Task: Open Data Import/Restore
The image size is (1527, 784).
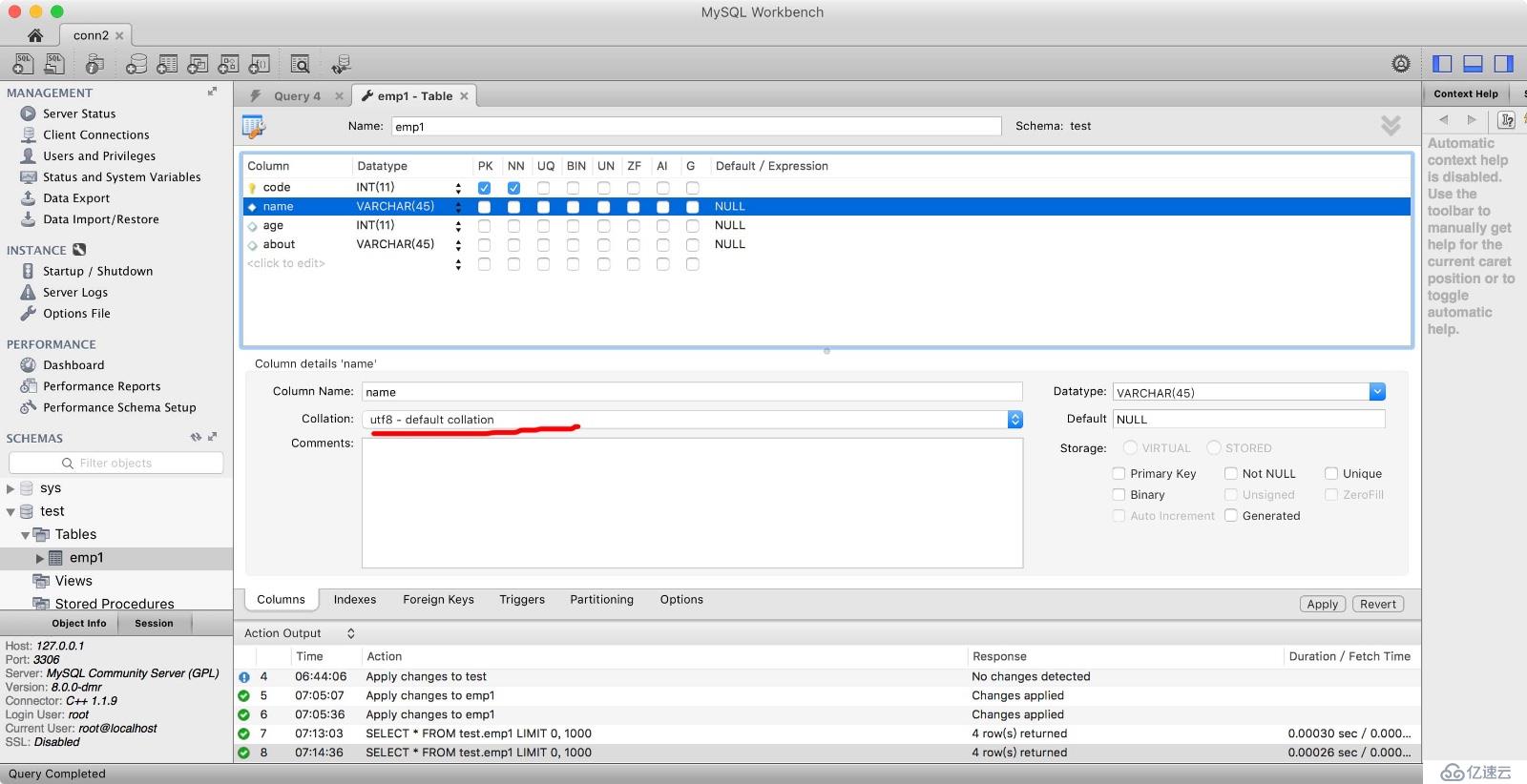Action: click(x=101, y=219)
